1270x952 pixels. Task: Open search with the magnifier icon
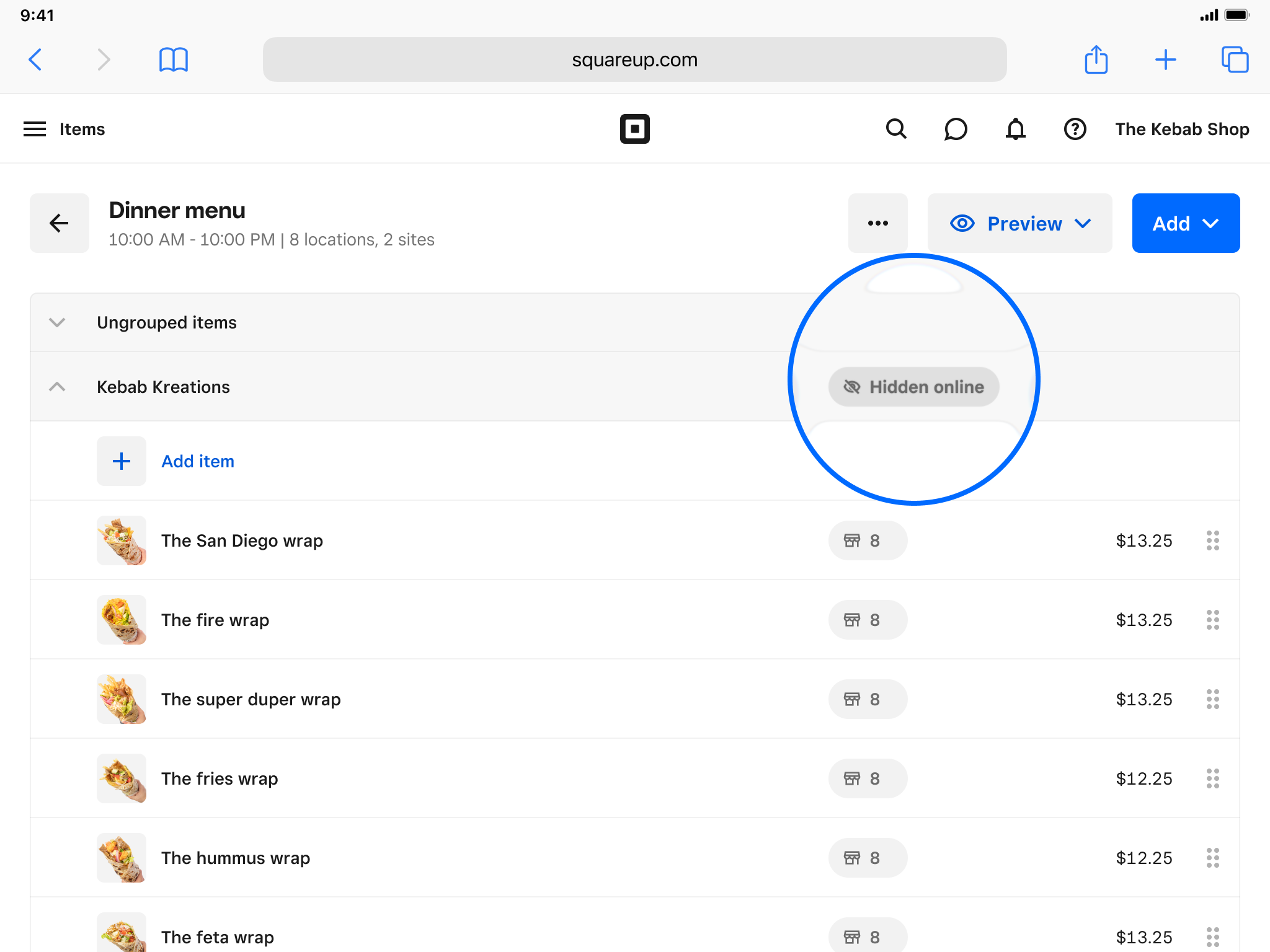coord(896,129)
